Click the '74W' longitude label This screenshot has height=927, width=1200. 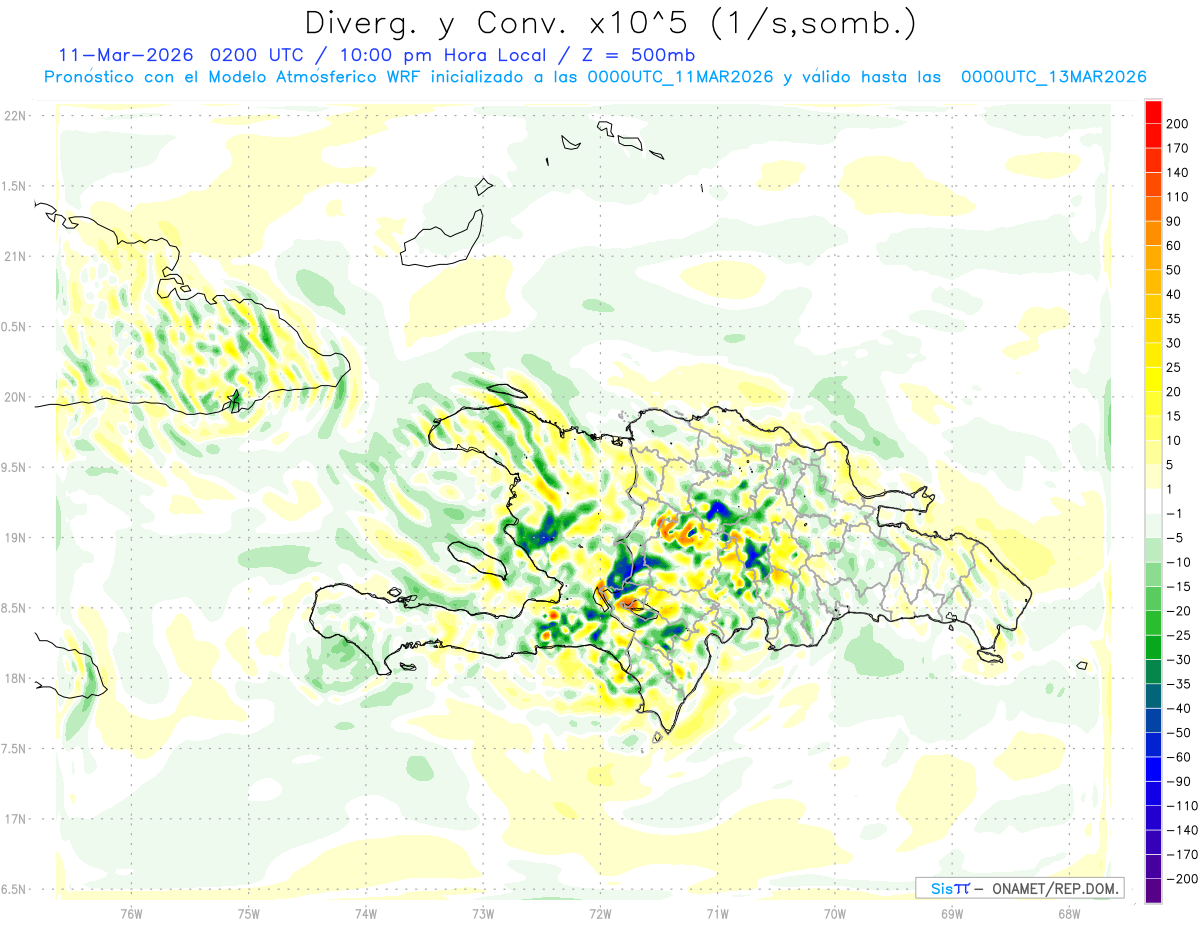click(x=366, y=915)
